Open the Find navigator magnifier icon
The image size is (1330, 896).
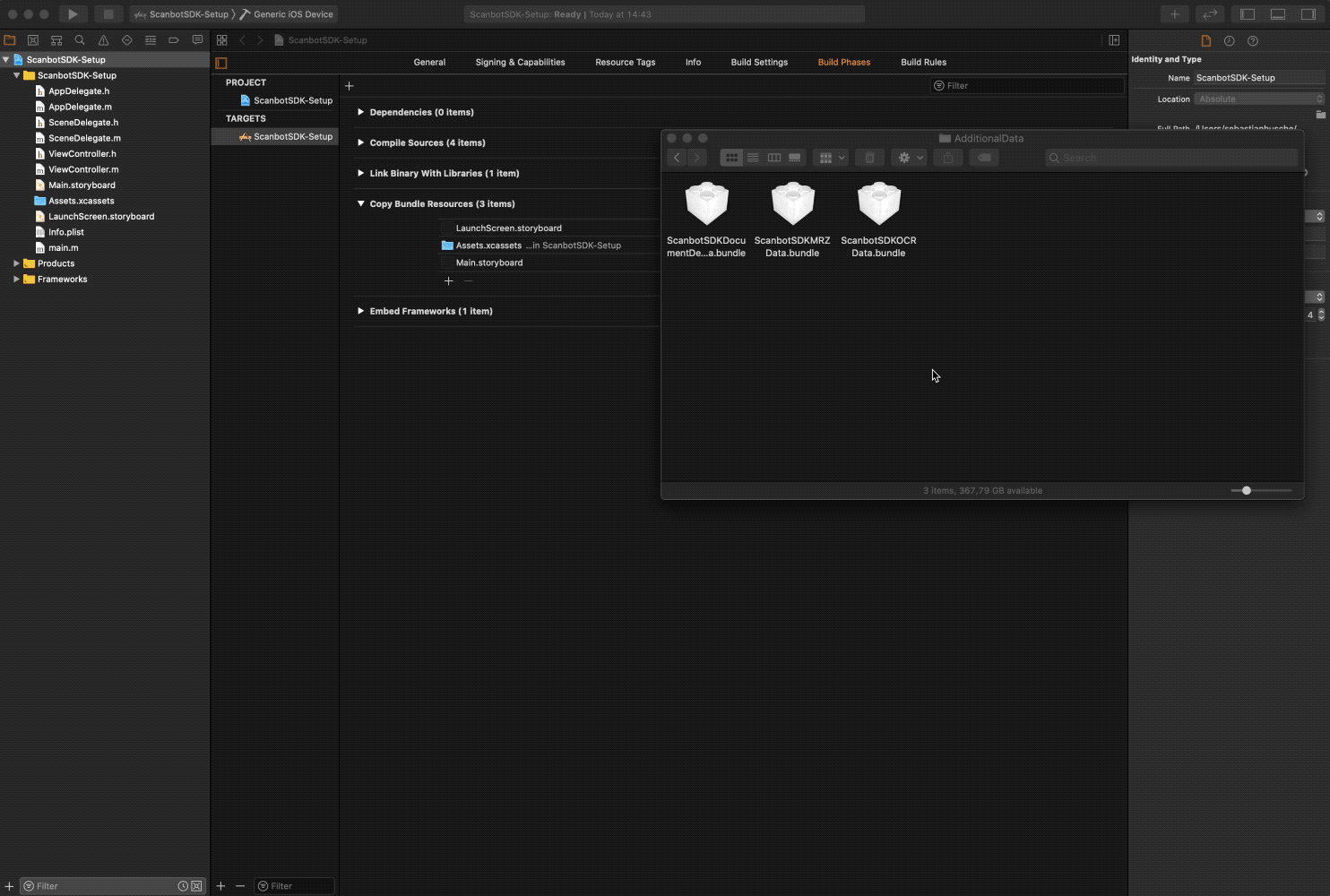pos(80,40)
